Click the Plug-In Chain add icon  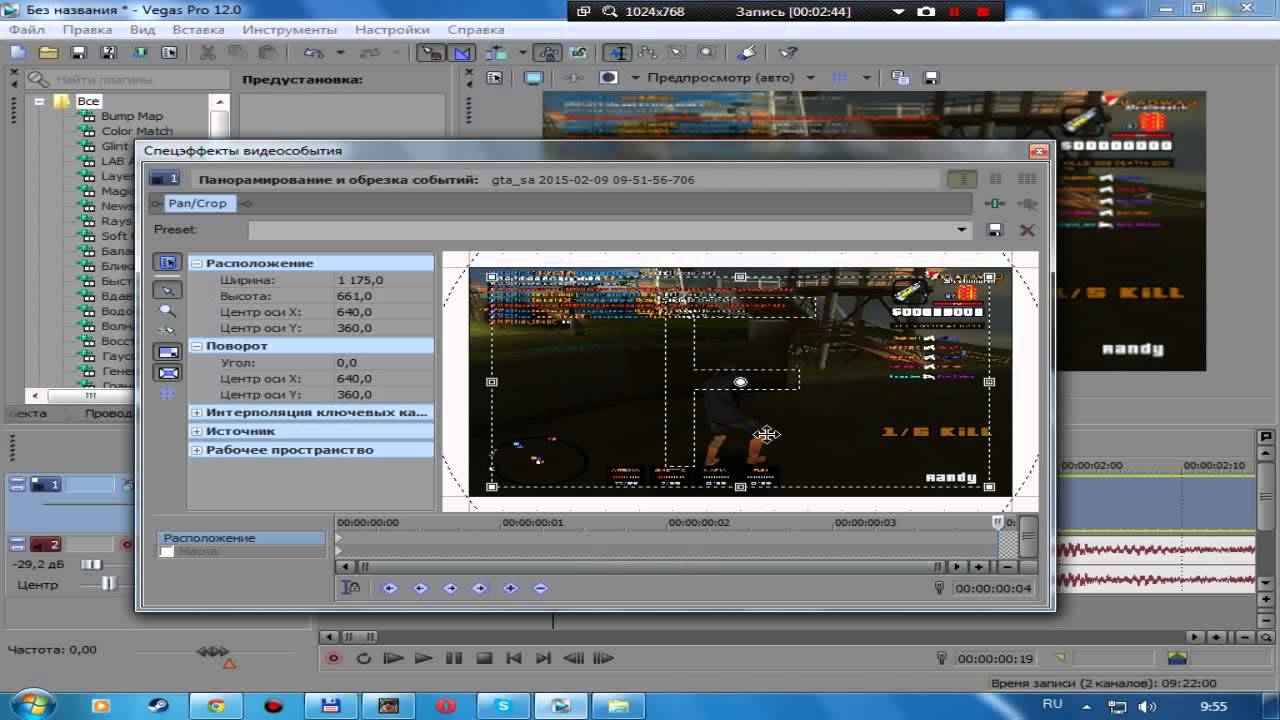point(994,203)
